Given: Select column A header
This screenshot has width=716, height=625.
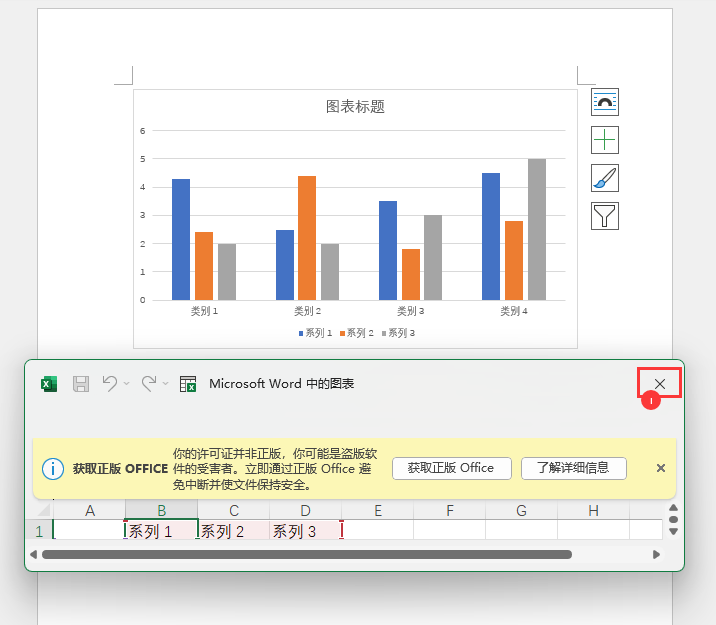Looking at the screenshot, I should 90,510.
